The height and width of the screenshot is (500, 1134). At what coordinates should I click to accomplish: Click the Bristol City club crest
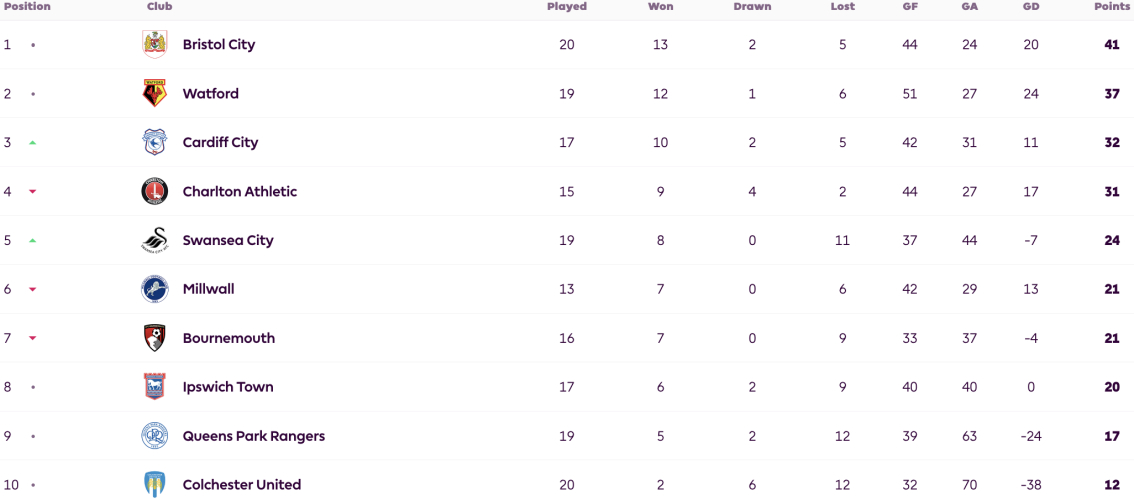point(154,44)
